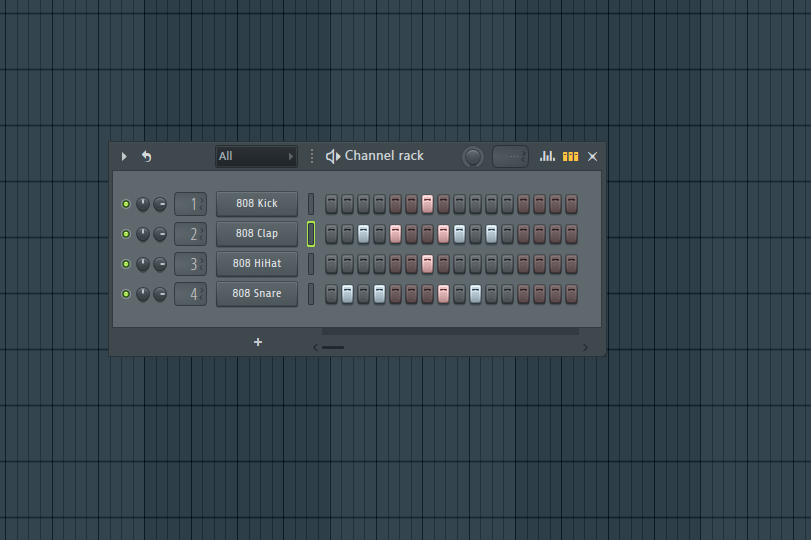Select the 808 Kick channel selector LED

(311, 204)
